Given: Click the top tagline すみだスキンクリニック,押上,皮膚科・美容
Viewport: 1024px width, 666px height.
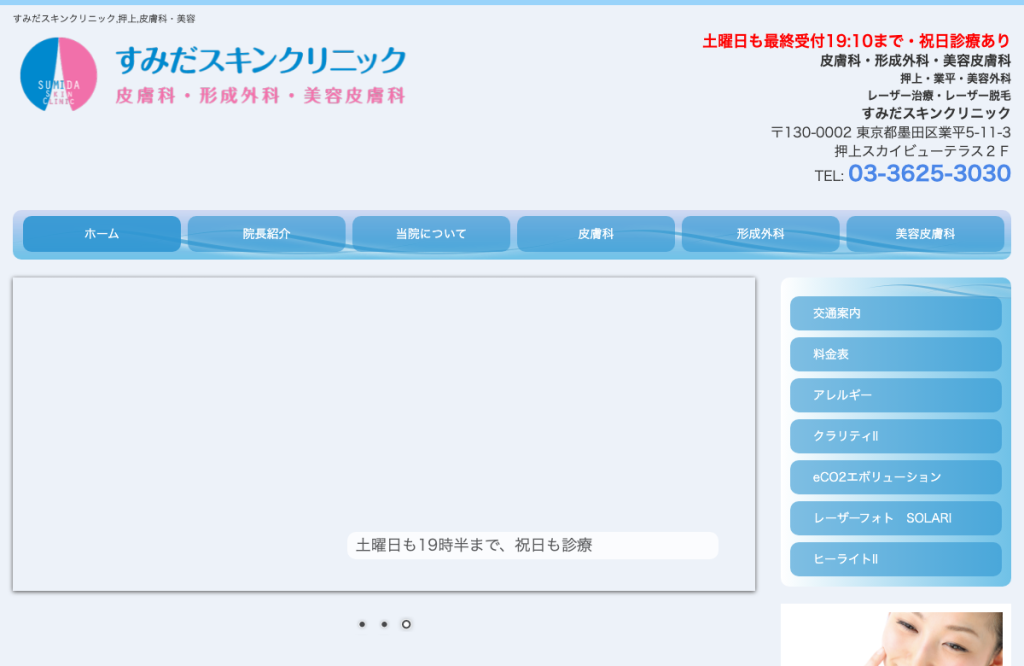Looking at the screenshot, I should click(x=104, y=19).
